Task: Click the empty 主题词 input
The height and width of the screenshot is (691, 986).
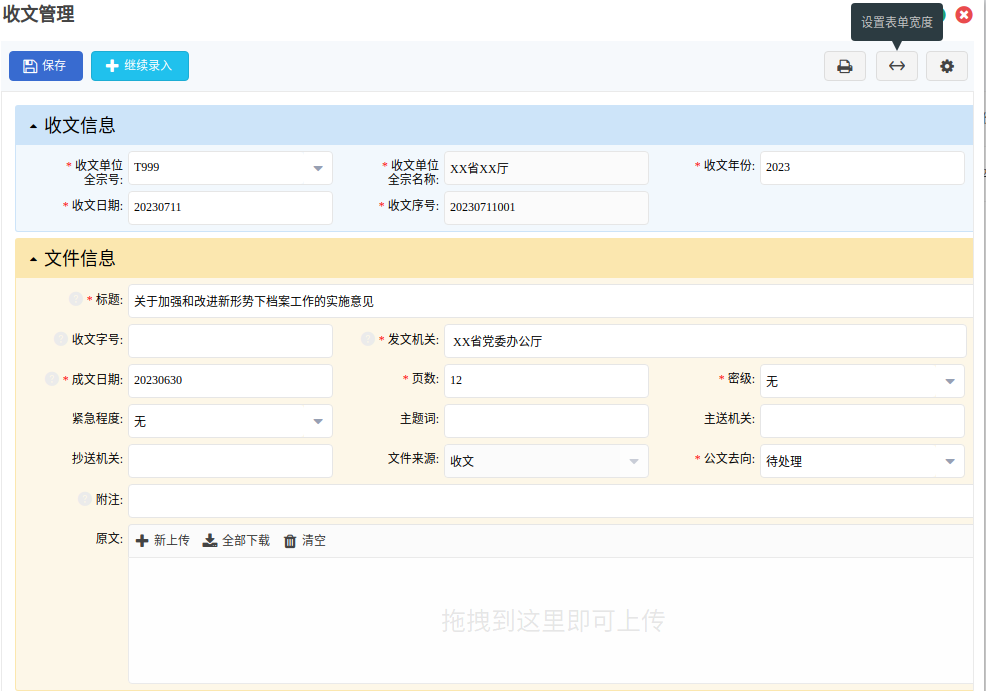Action: pos(546,421)
